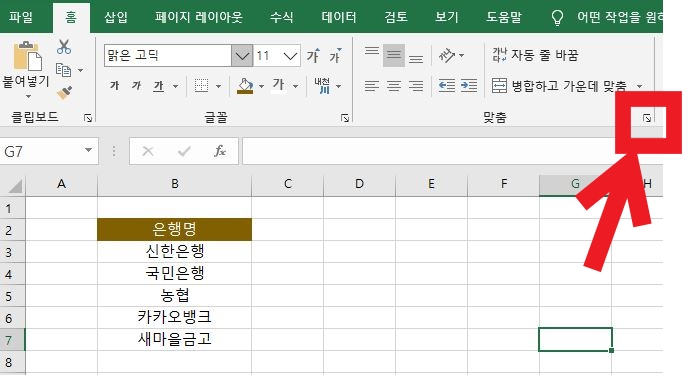This screenshot has height=375, width=683.
Task: Switch to the 수식 tab
Action: pyautogui.click(x=281, y=17)
